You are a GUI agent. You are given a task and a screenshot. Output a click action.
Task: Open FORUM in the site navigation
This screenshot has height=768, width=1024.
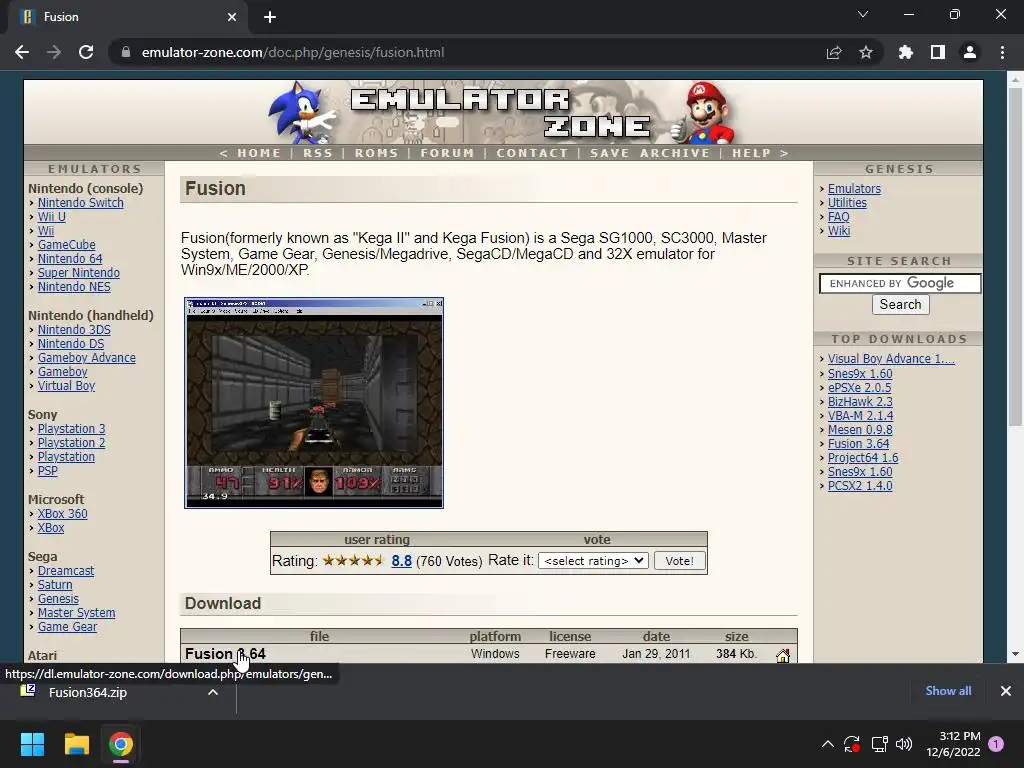pos(447,153)
